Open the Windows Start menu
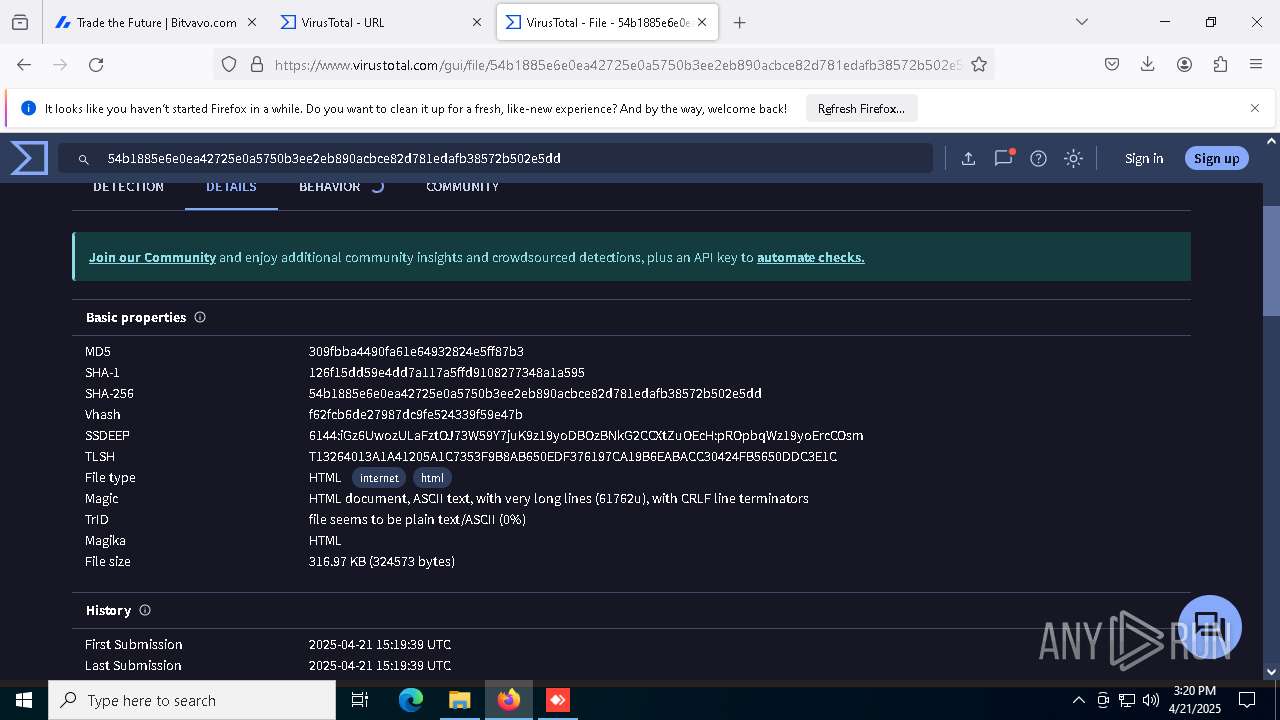This screenshot has width=1280, height=720. point(24,700)
